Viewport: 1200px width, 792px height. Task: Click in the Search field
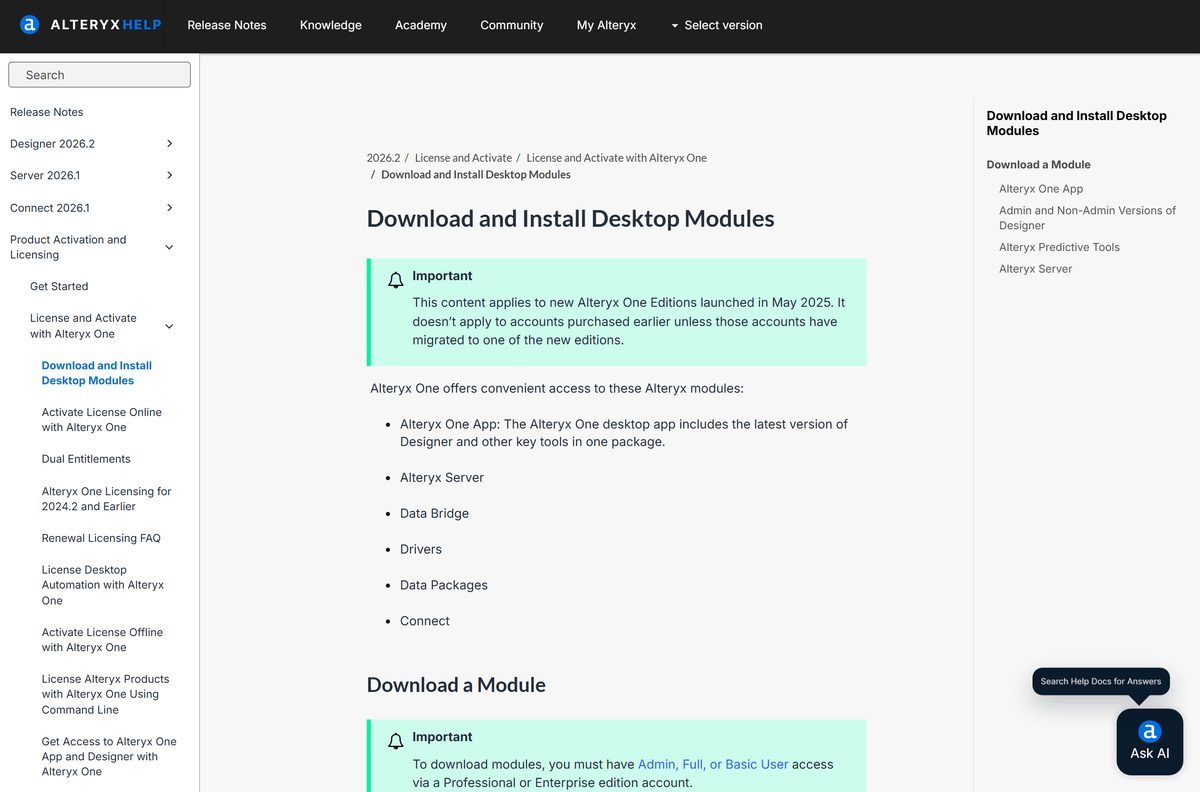tap(99, 75)
